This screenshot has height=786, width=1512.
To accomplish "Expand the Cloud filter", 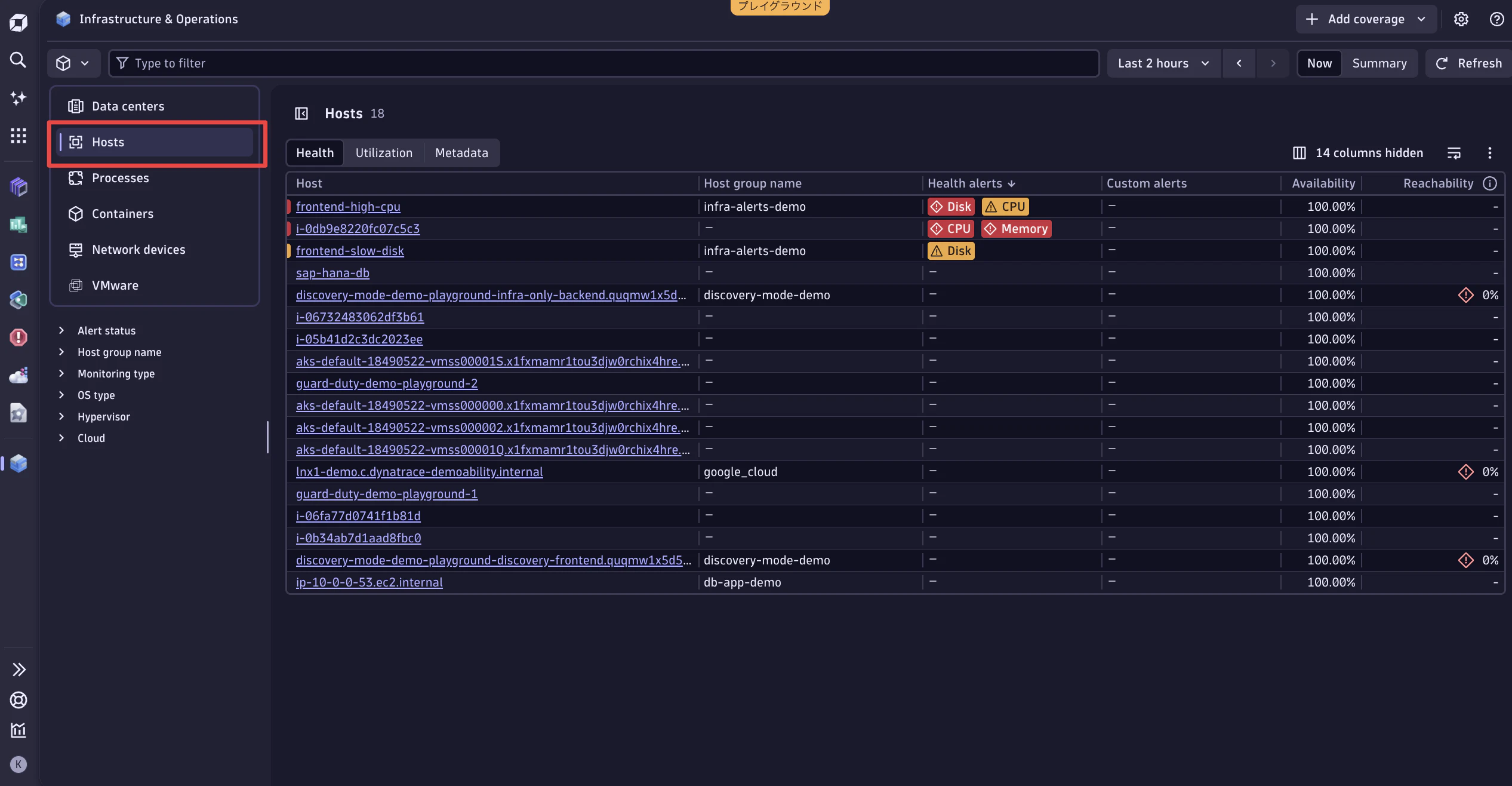I will 61,438.
